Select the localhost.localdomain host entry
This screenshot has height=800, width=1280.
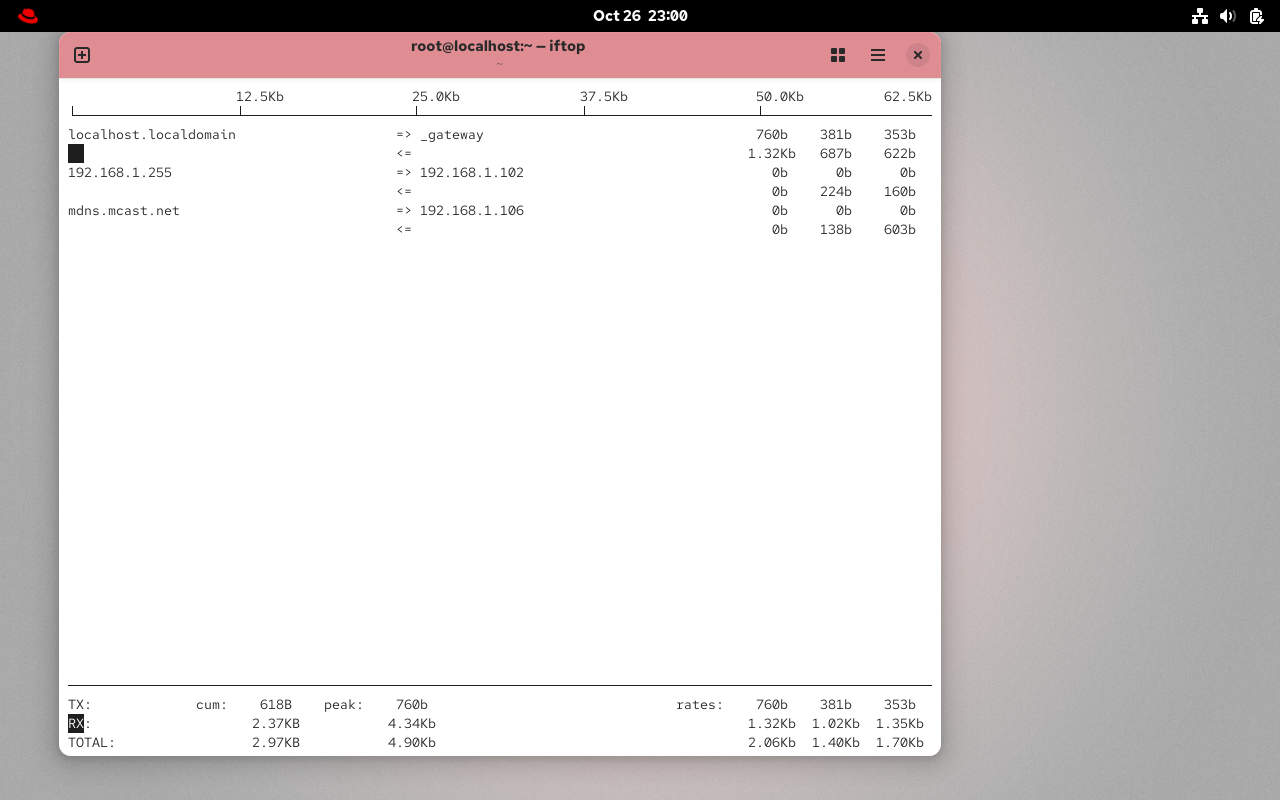(151, 134)
